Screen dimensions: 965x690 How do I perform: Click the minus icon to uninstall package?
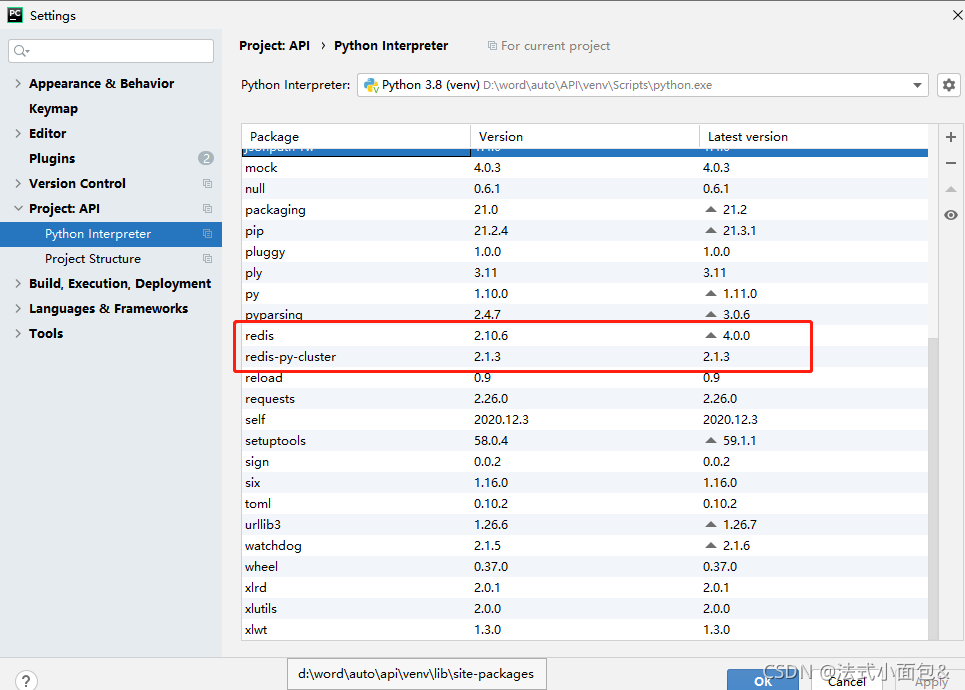click(x=951, y=163)
